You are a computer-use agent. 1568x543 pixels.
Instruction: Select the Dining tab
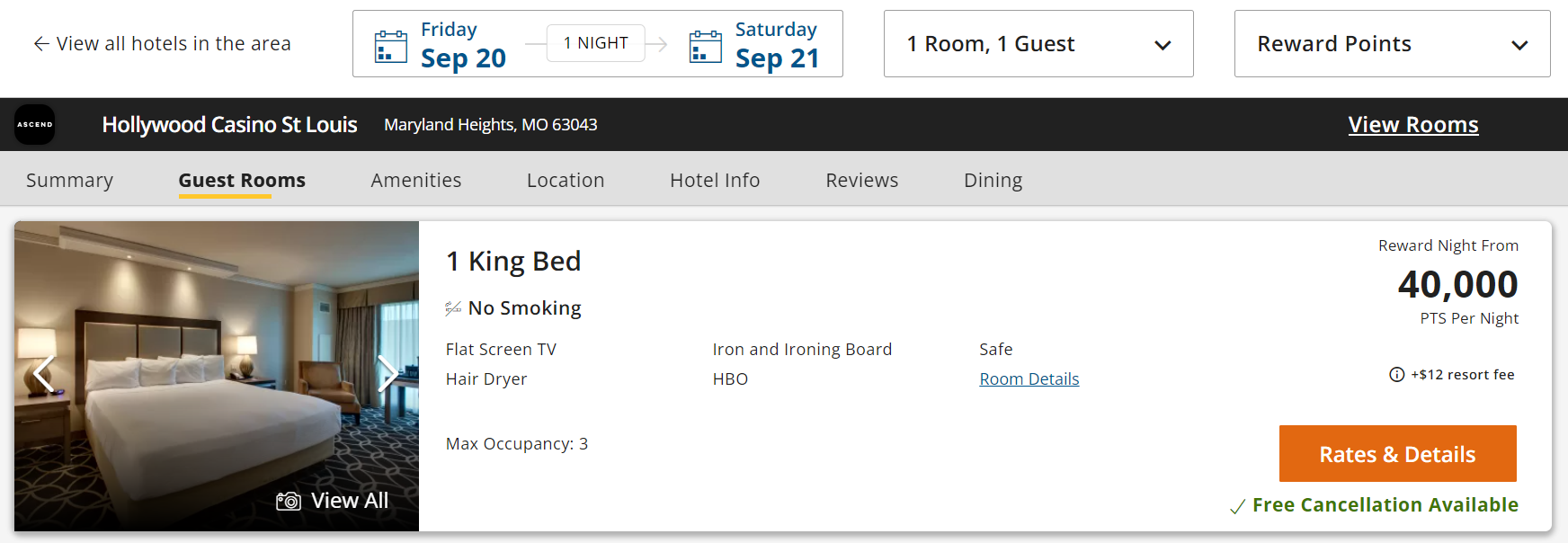(993, 180)
